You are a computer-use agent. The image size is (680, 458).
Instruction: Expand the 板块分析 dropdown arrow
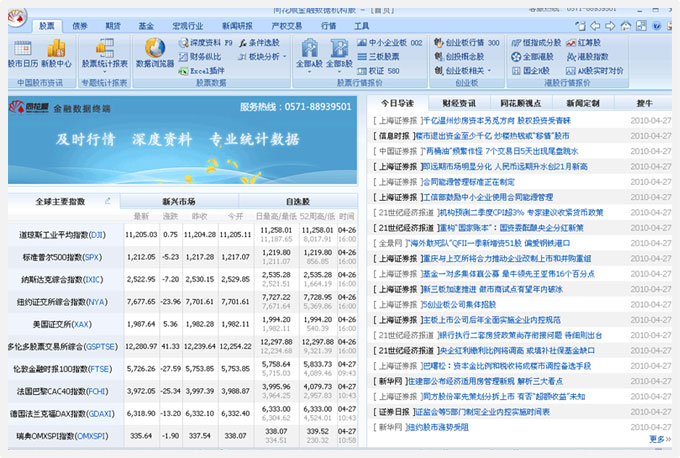(x=285, y=56)
